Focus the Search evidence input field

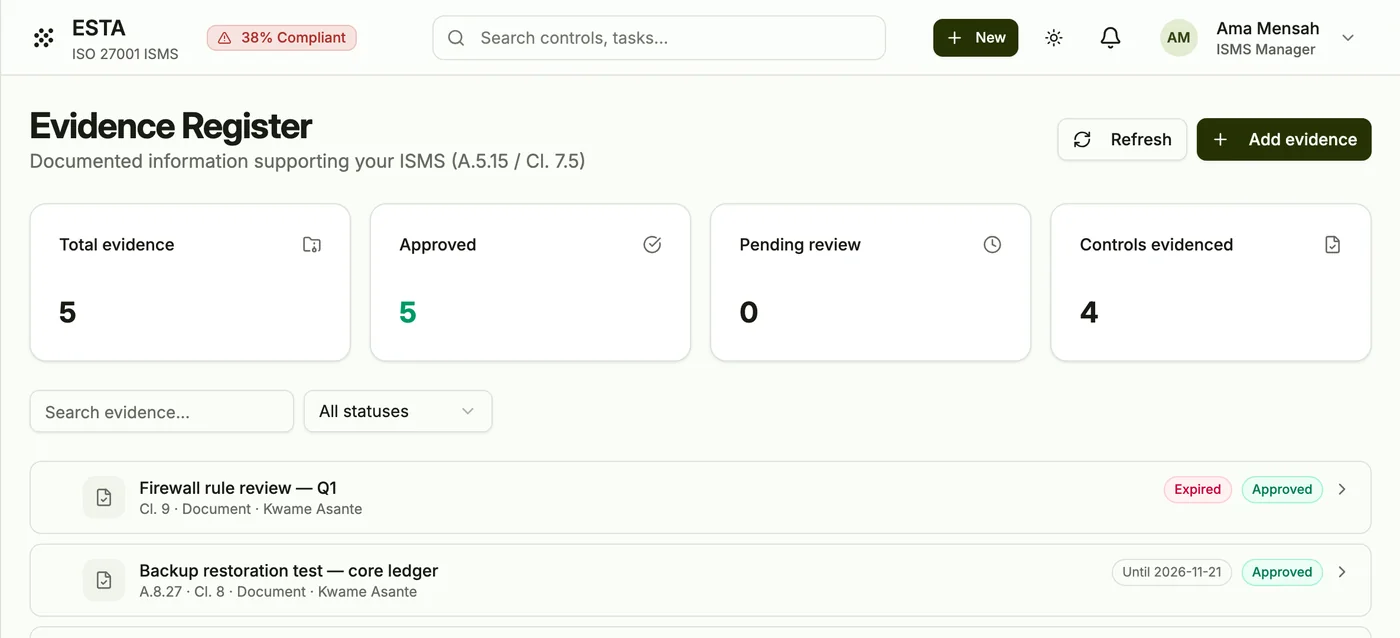(x=162, y=411)
